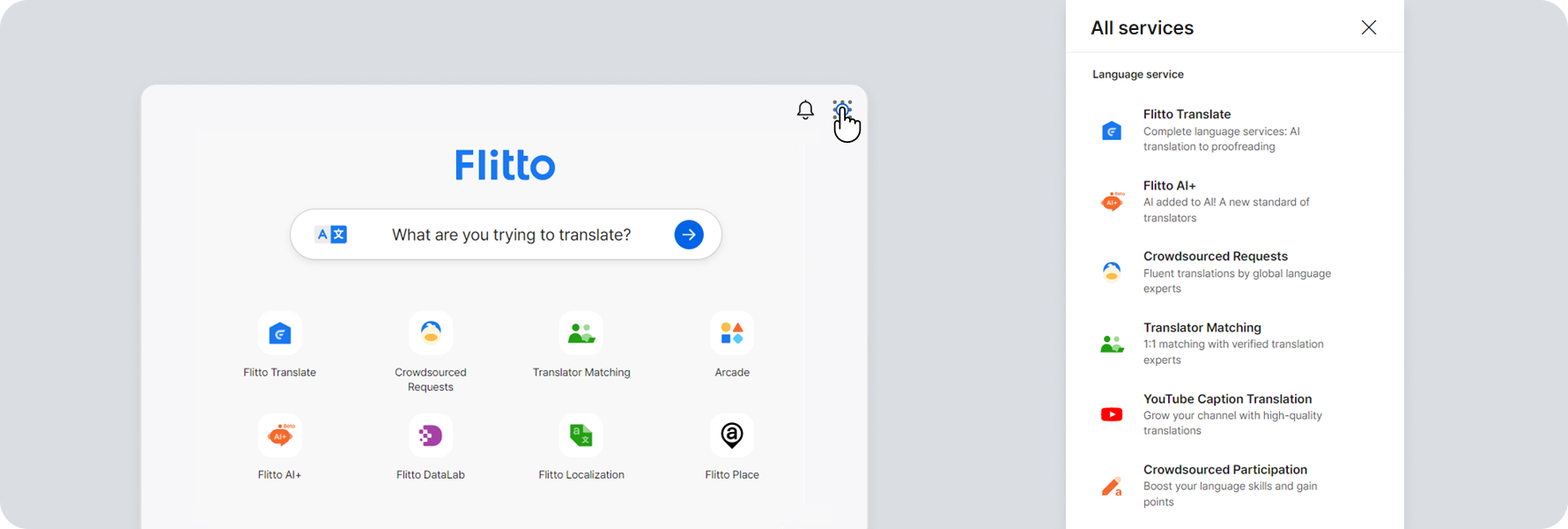The height and width of the screenshot is (529, 1568).
Task: Click 'Complete language services: AI translation to proofreading' text
Action: [x=1222, y=139]
